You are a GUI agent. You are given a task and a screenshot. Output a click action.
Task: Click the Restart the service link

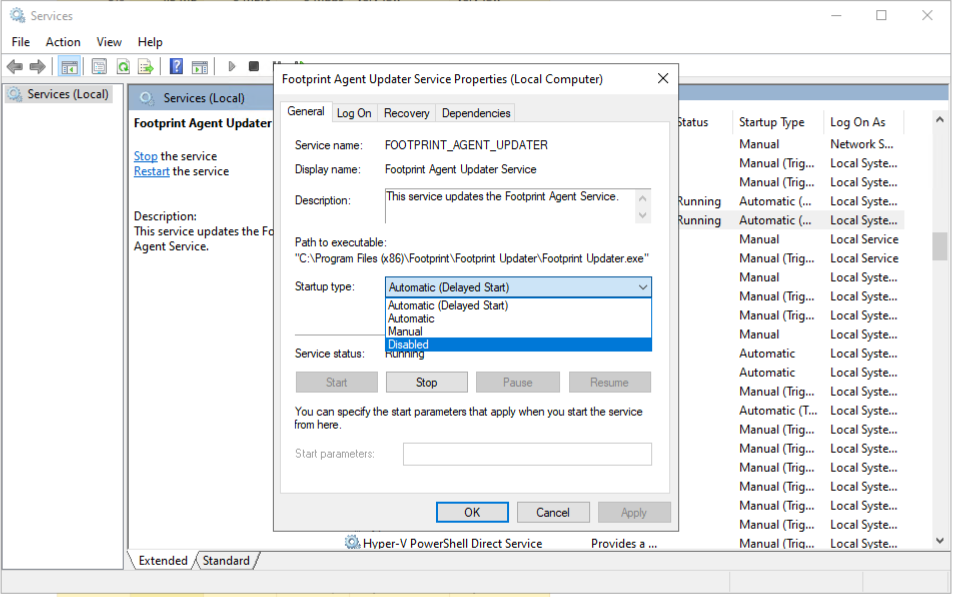coord(151,172)
